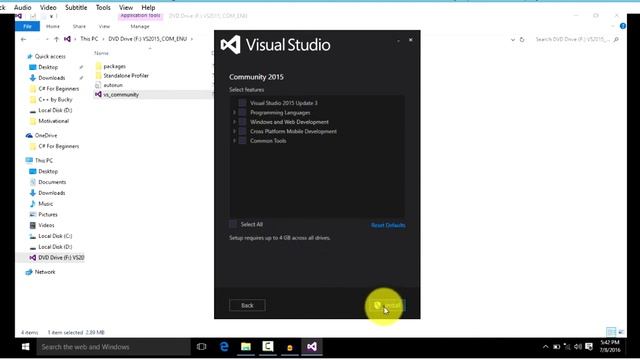
Task: Switch to details view icon
Action: (611, 331)
